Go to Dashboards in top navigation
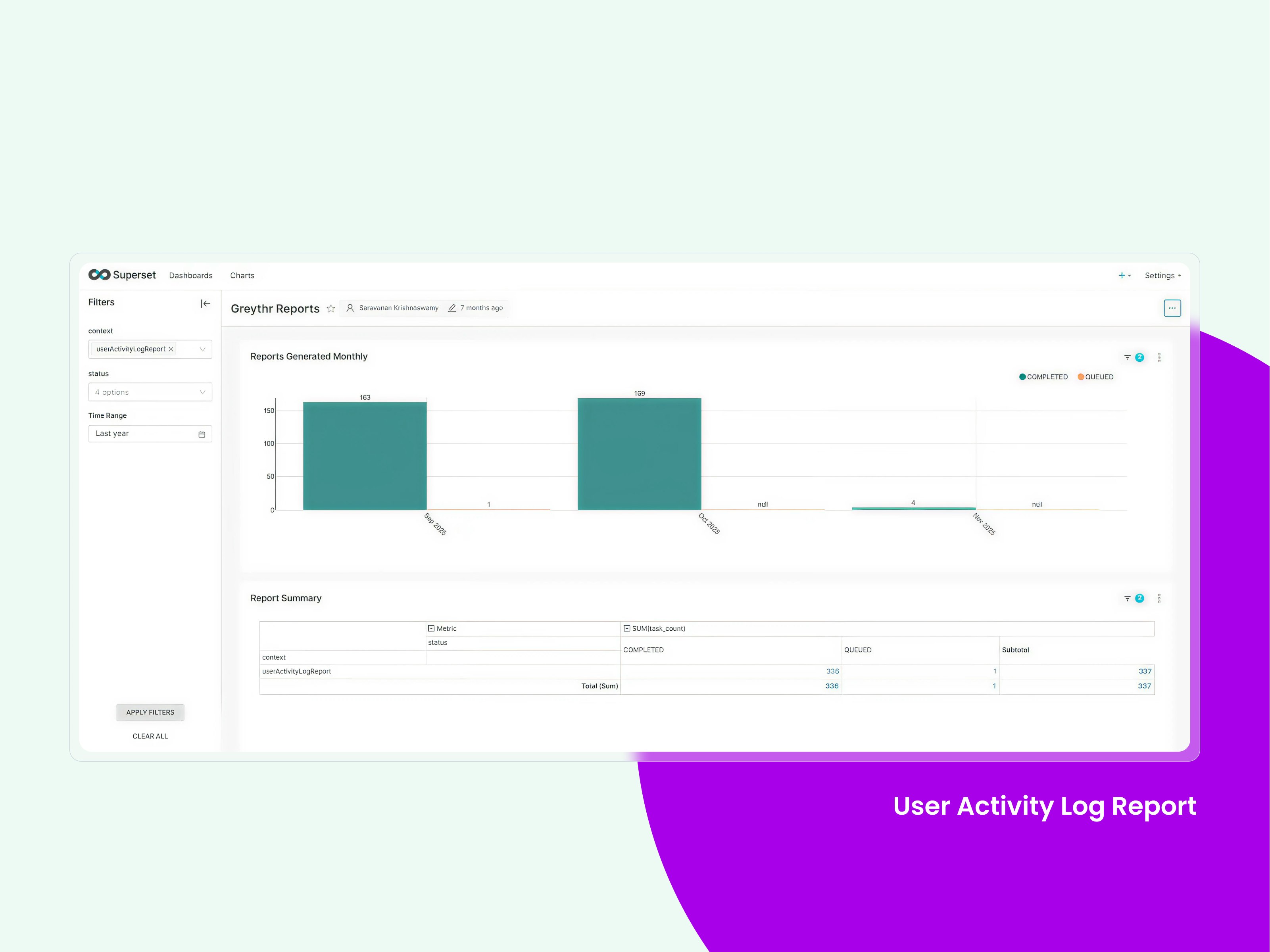The height and width of the screenshot is (952, 1270). coord(190,276)
